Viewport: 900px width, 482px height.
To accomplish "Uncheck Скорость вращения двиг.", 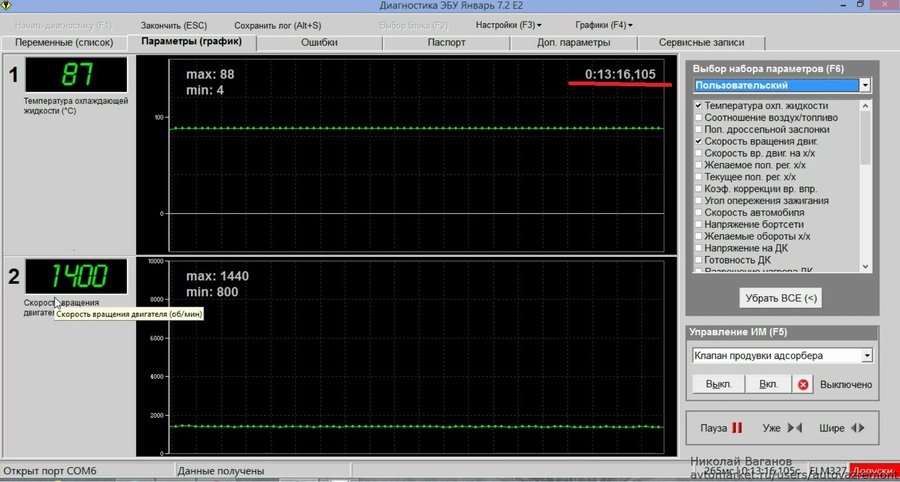I will 699,141.
